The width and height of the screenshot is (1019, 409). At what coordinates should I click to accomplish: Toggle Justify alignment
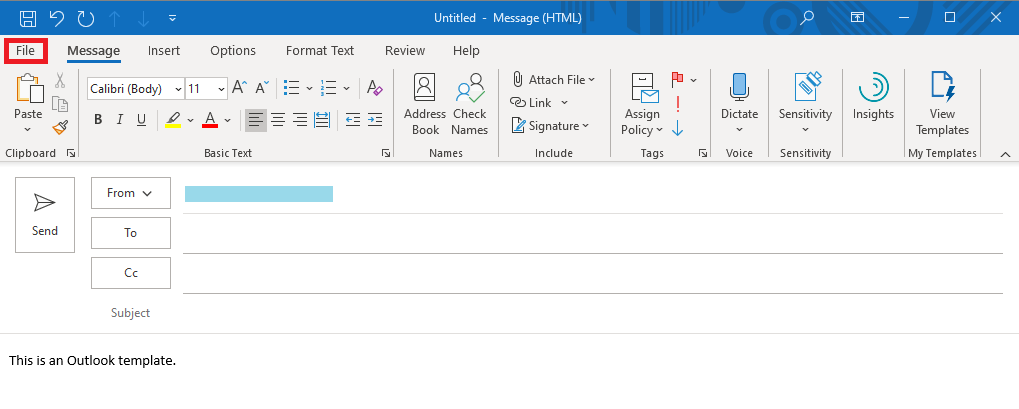322,120
